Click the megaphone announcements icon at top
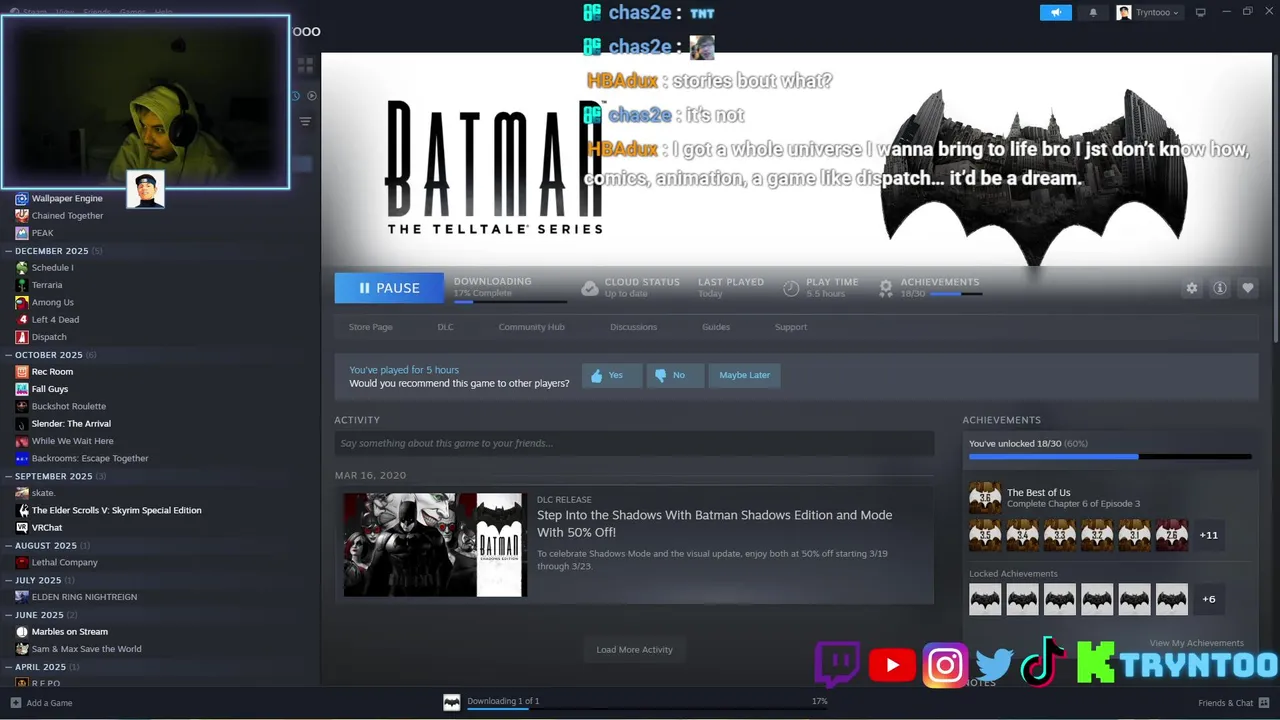The width and height of the screenshot is (1280, 720). point(1055,12)
